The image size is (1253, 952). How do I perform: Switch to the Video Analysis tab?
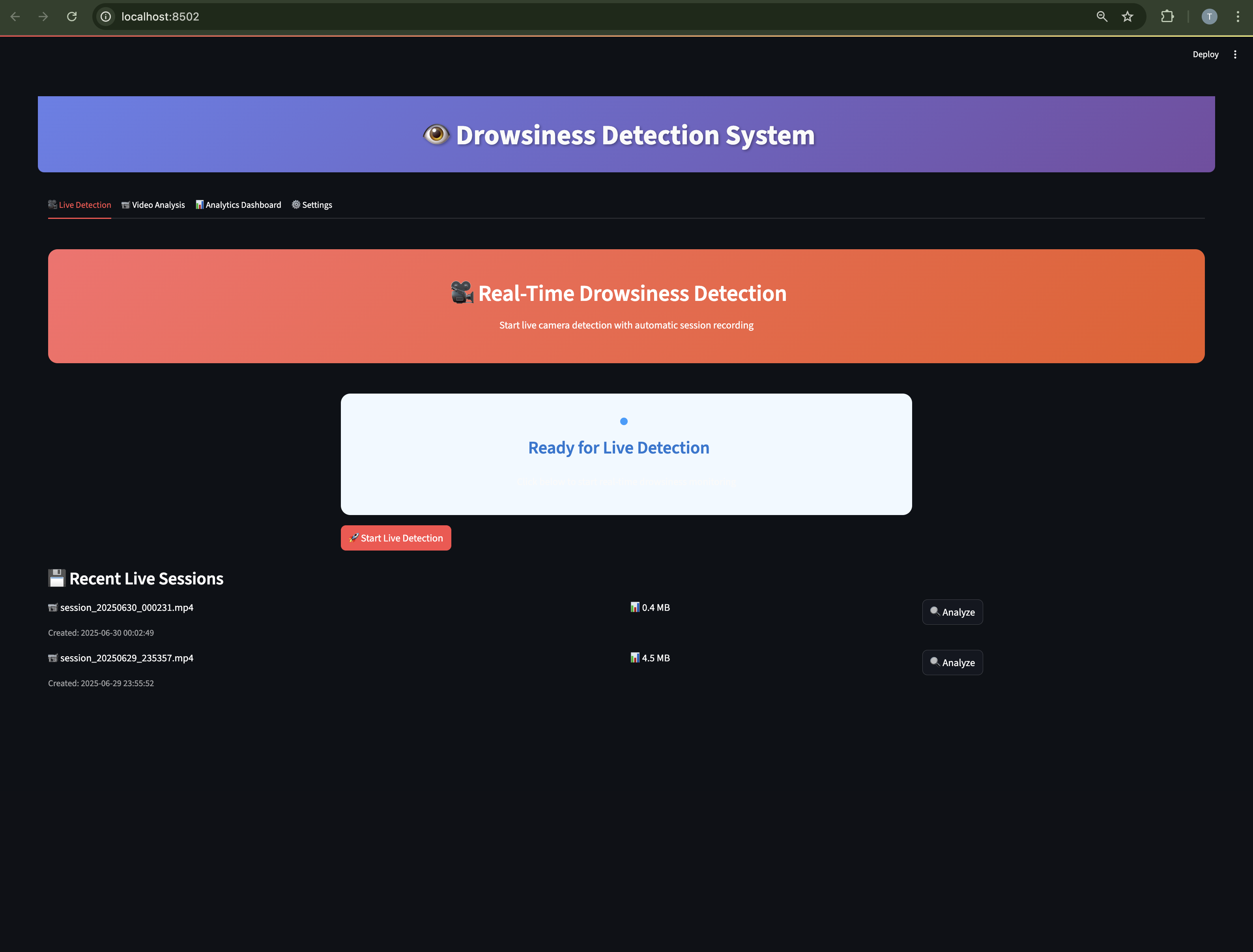[153, 205]
